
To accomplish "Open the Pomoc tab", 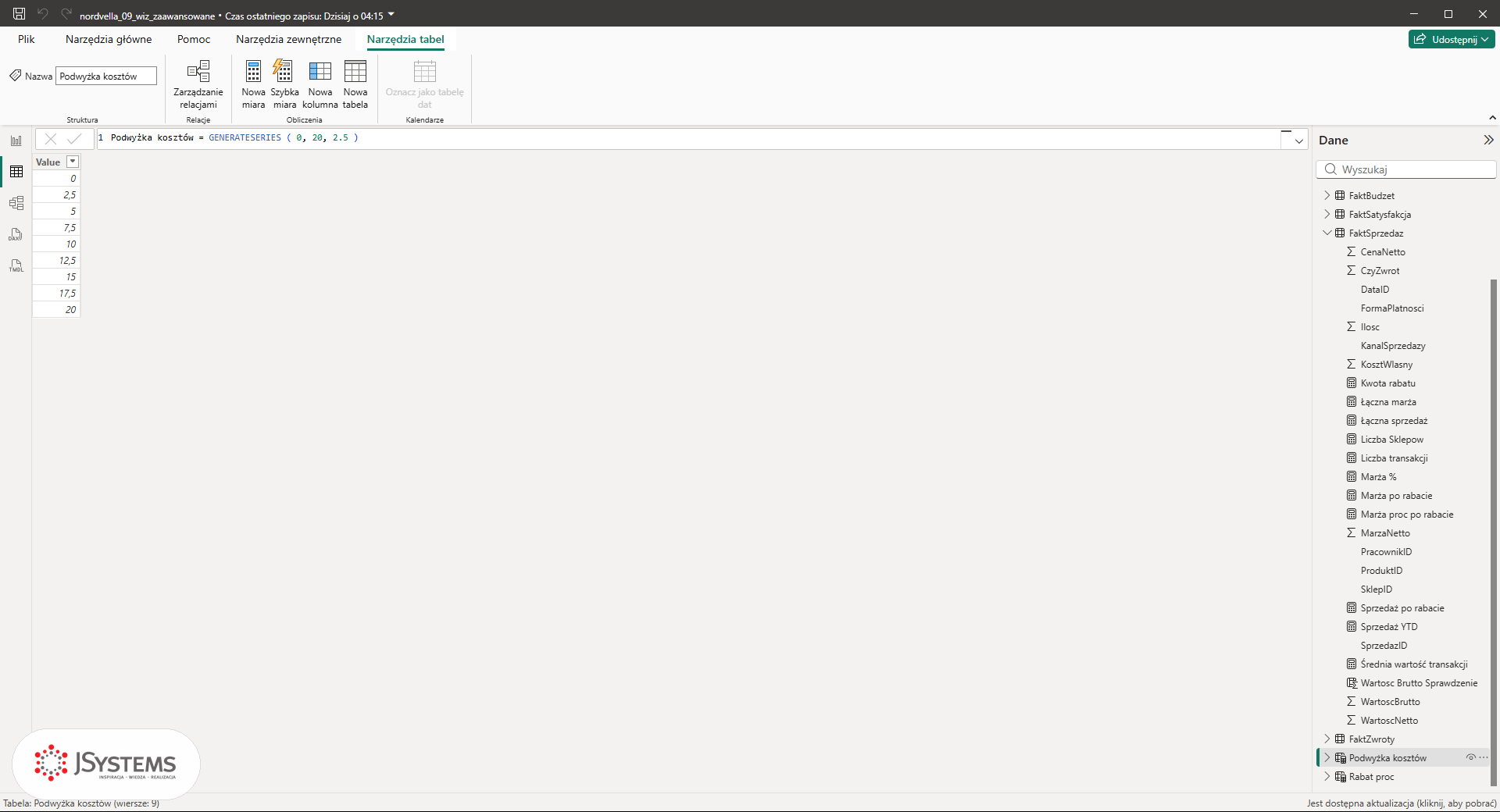I will 194,39.
